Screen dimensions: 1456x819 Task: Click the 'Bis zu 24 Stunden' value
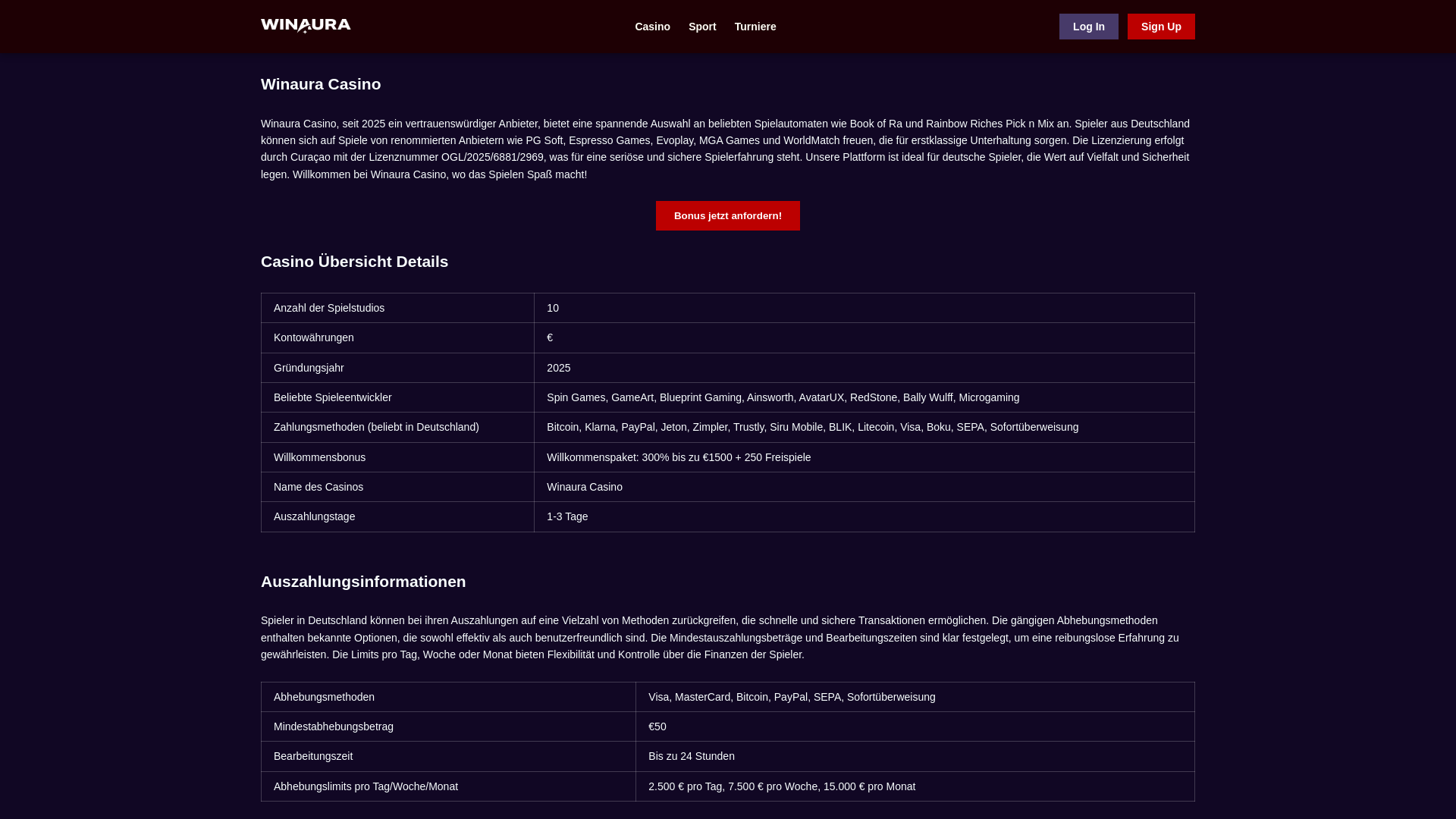click(915, 756)
